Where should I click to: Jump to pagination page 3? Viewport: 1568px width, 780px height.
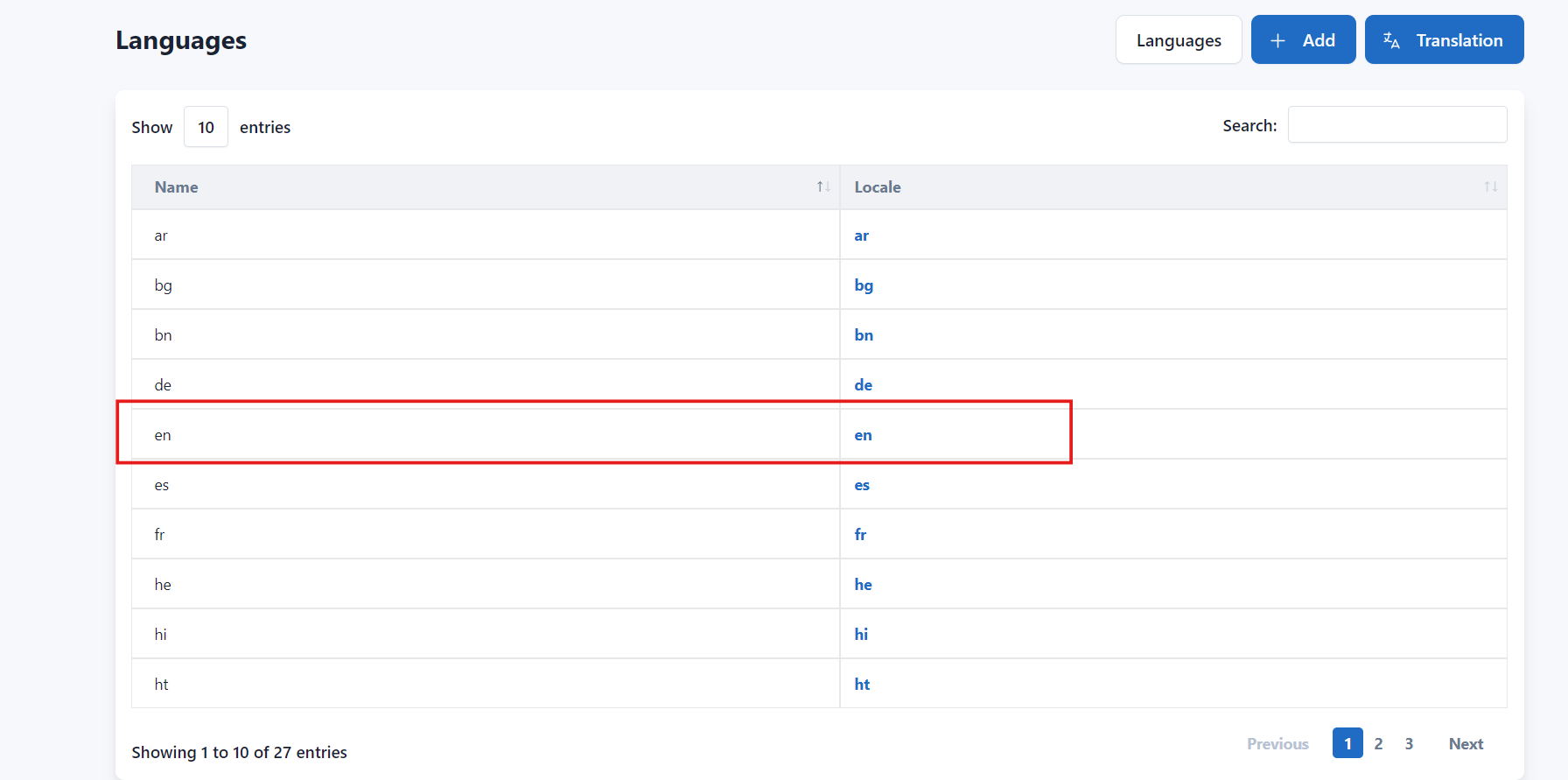[x=1409, y=743]
